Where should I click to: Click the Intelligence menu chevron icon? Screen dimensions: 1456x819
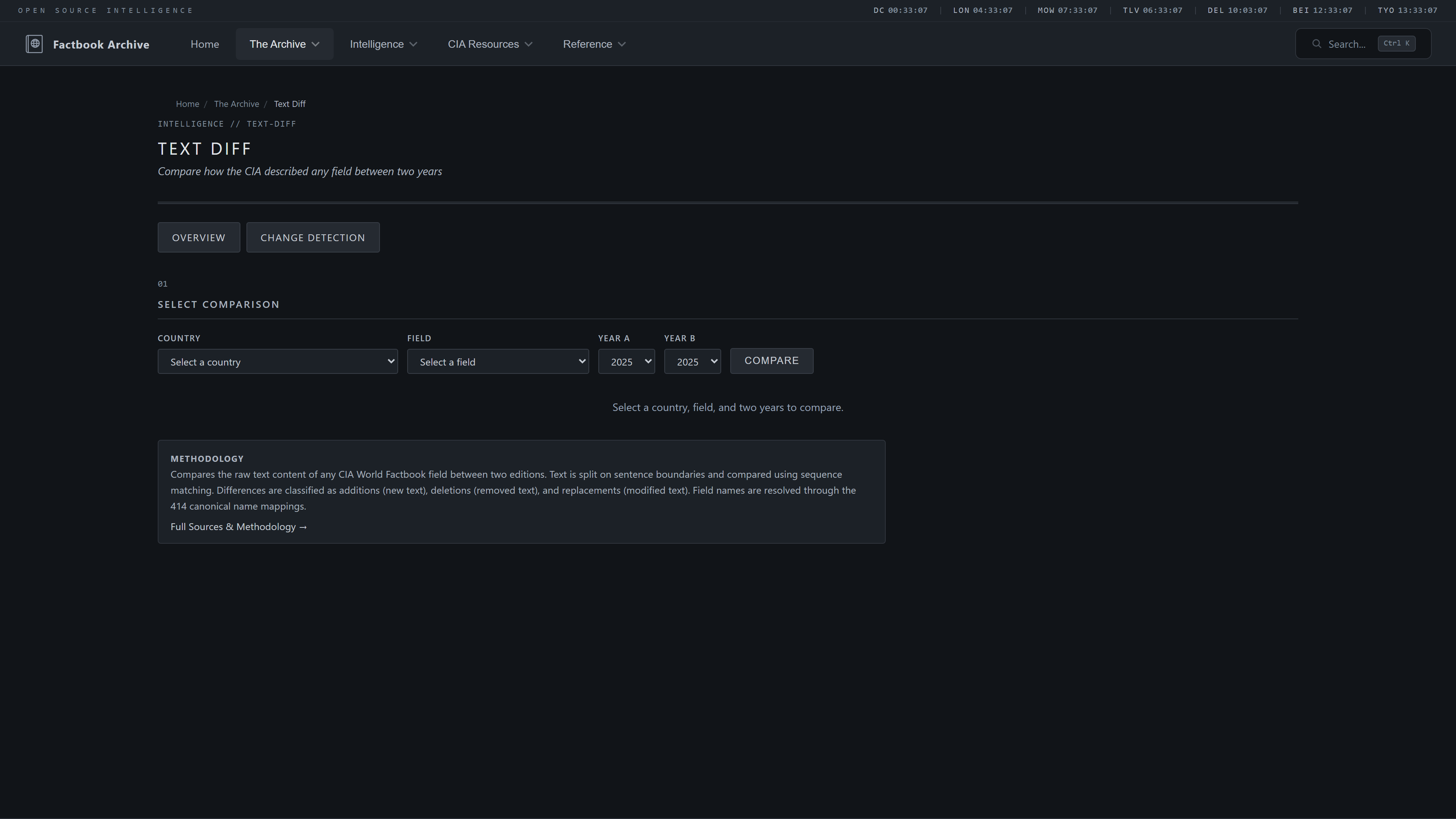[413, 44]
